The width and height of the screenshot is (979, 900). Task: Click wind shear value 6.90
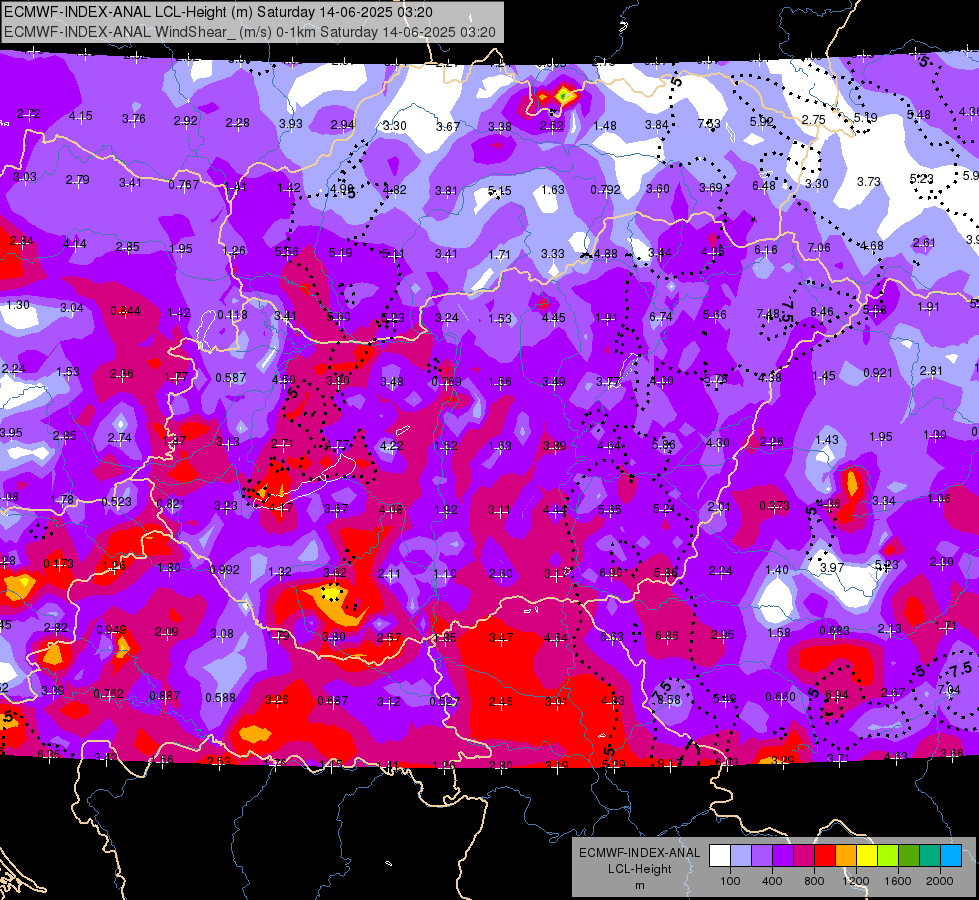point(611,572)
